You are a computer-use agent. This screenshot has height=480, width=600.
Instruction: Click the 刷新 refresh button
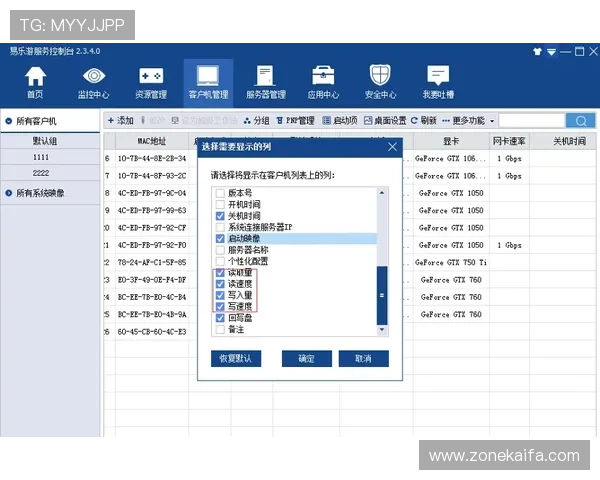[x=423, y=121]
